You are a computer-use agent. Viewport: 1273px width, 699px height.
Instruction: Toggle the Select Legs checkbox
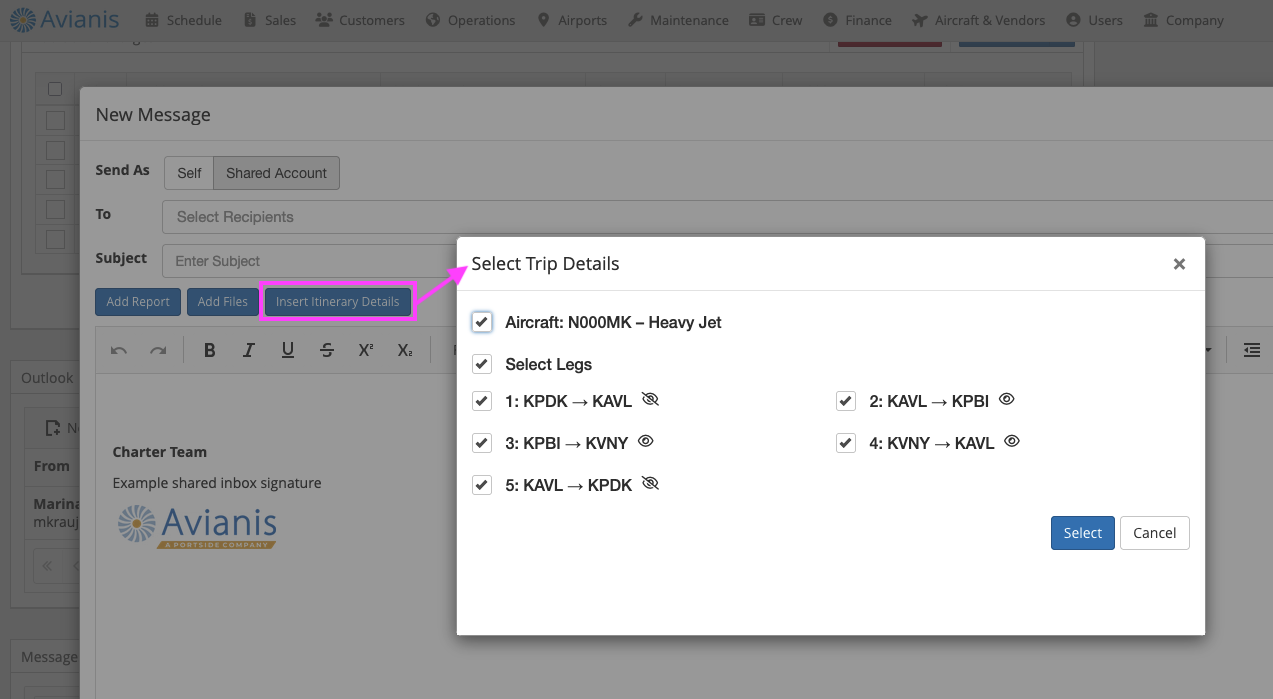point(482,364)
